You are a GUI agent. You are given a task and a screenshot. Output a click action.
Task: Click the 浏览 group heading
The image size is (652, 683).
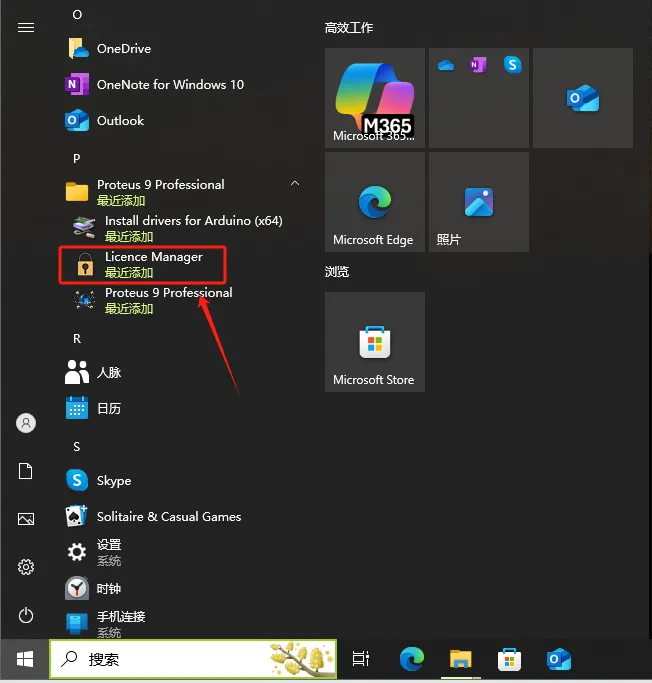(337, 272)
